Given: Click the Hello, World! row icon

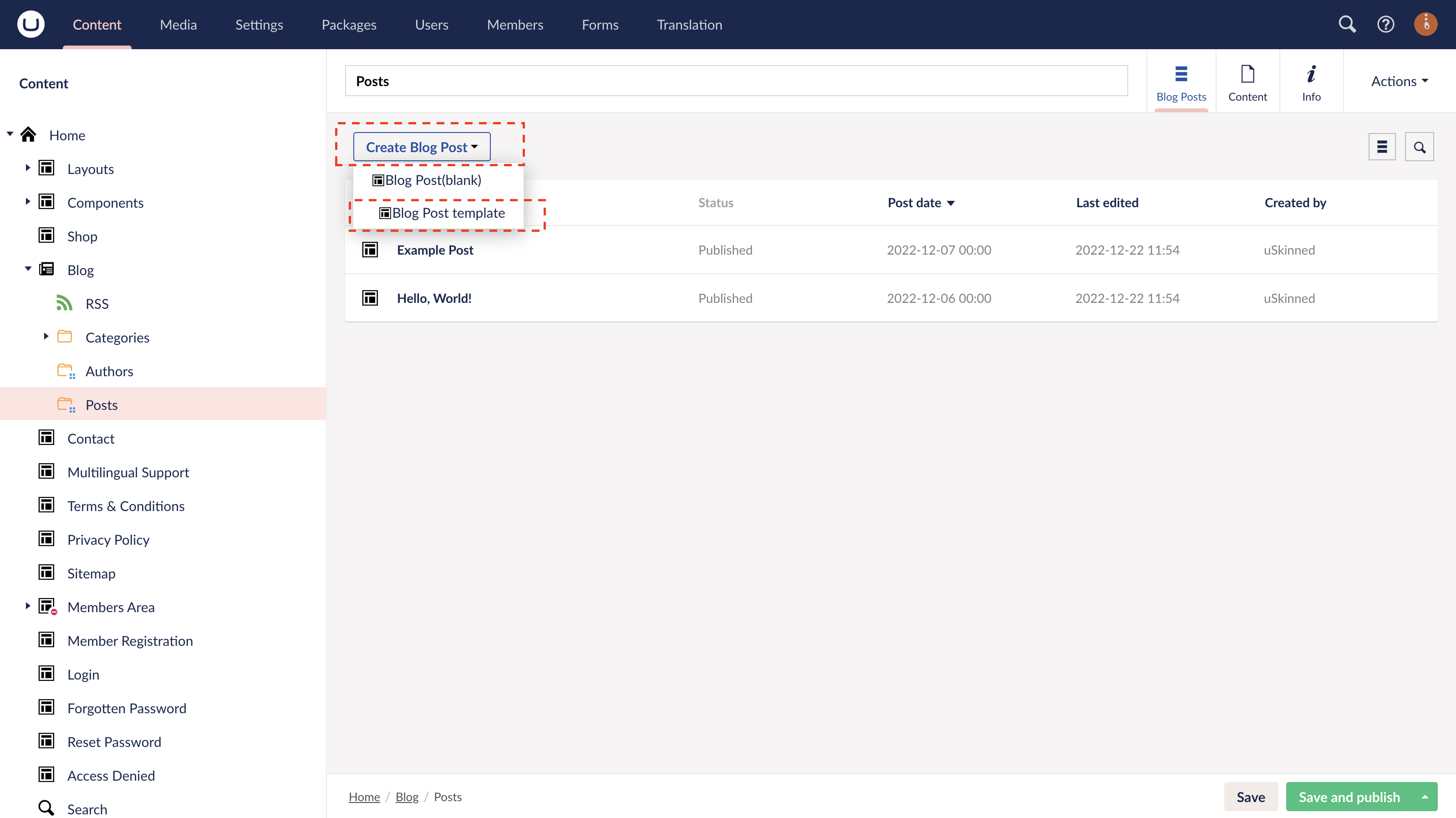Looking at the screenshot, I should tap(370, 297).
